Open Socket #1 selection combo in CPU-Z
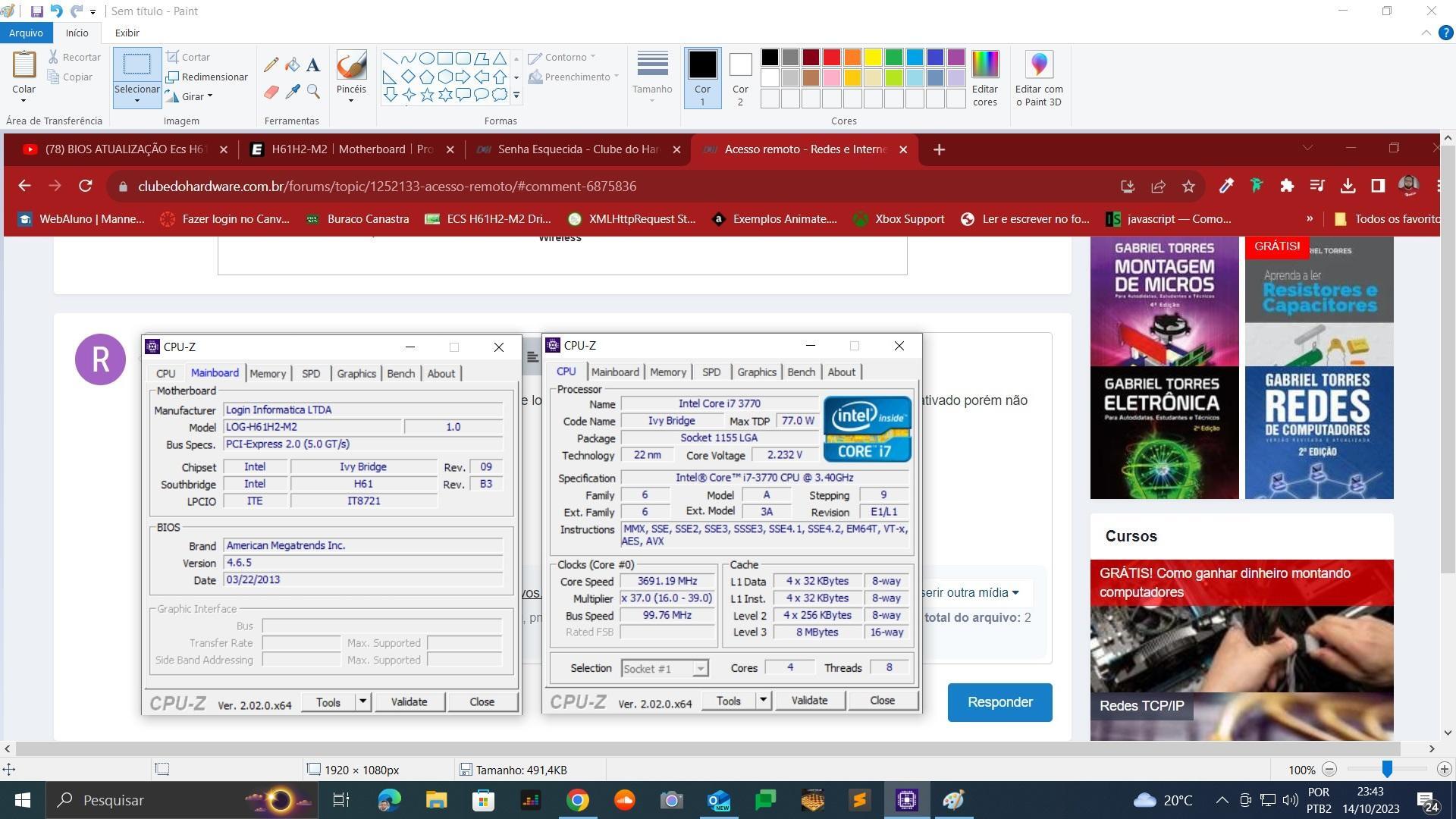The width and height of the screenshot is (1456, 819). coord(665,668)
